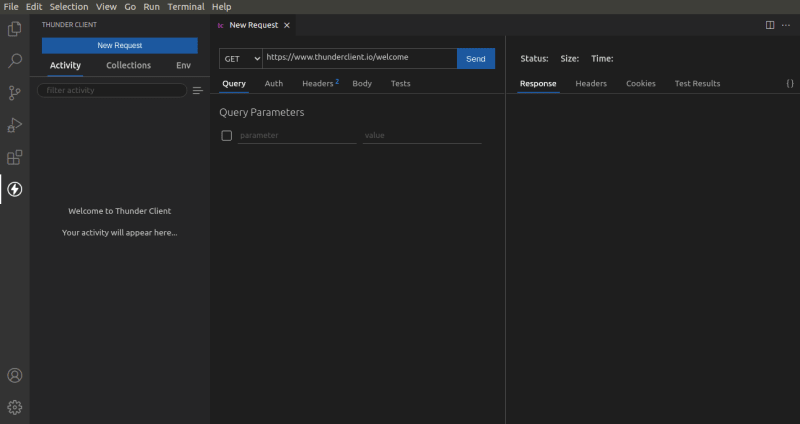This screenshot has width=800, height=424.
Task: Open the Run menu
Action: pyautogui.click(x=152, y=7)
